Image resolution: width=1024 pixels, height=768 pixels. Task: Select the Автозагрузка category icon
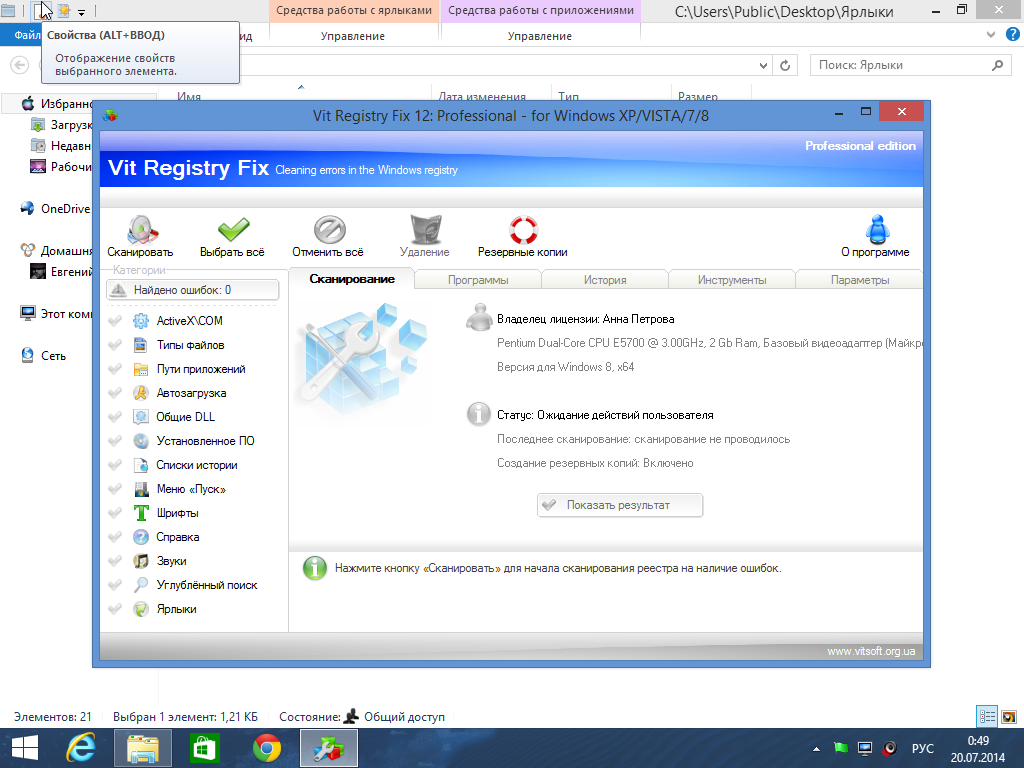140,392
